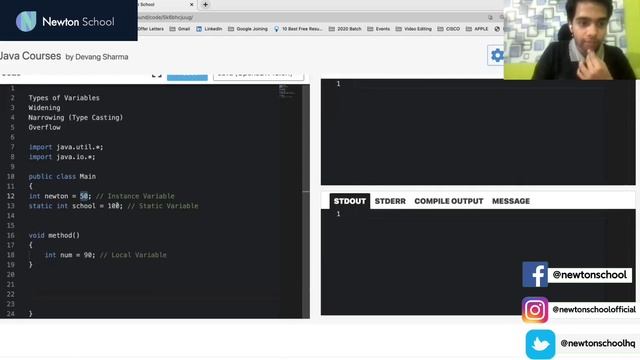Screen dimensions: 640x360
Task: Click the 'import java.io.*;' line
Action: click(62, 157)
